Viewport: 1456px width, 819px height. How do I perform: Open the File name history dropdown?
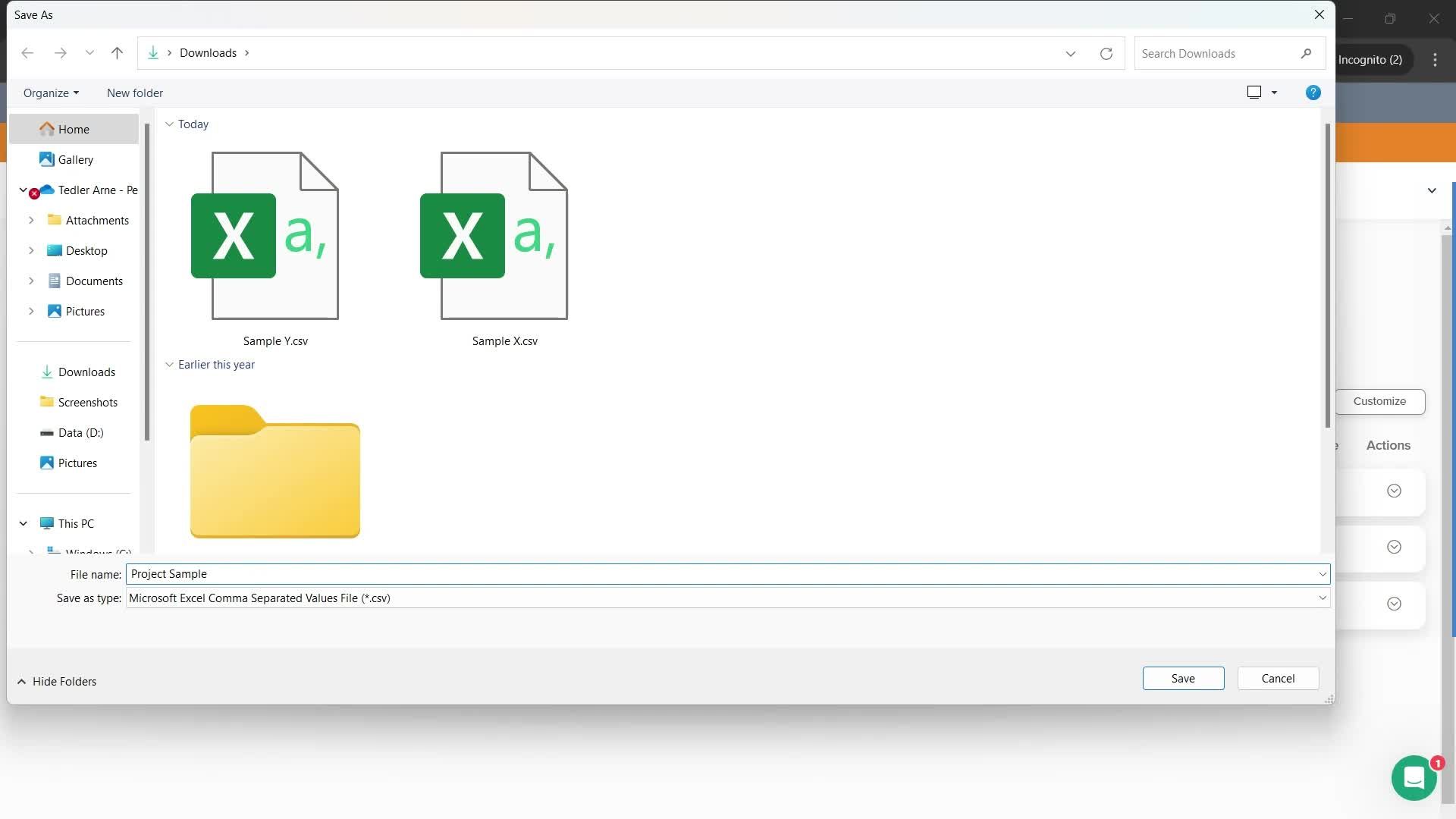pos(1323,574)
